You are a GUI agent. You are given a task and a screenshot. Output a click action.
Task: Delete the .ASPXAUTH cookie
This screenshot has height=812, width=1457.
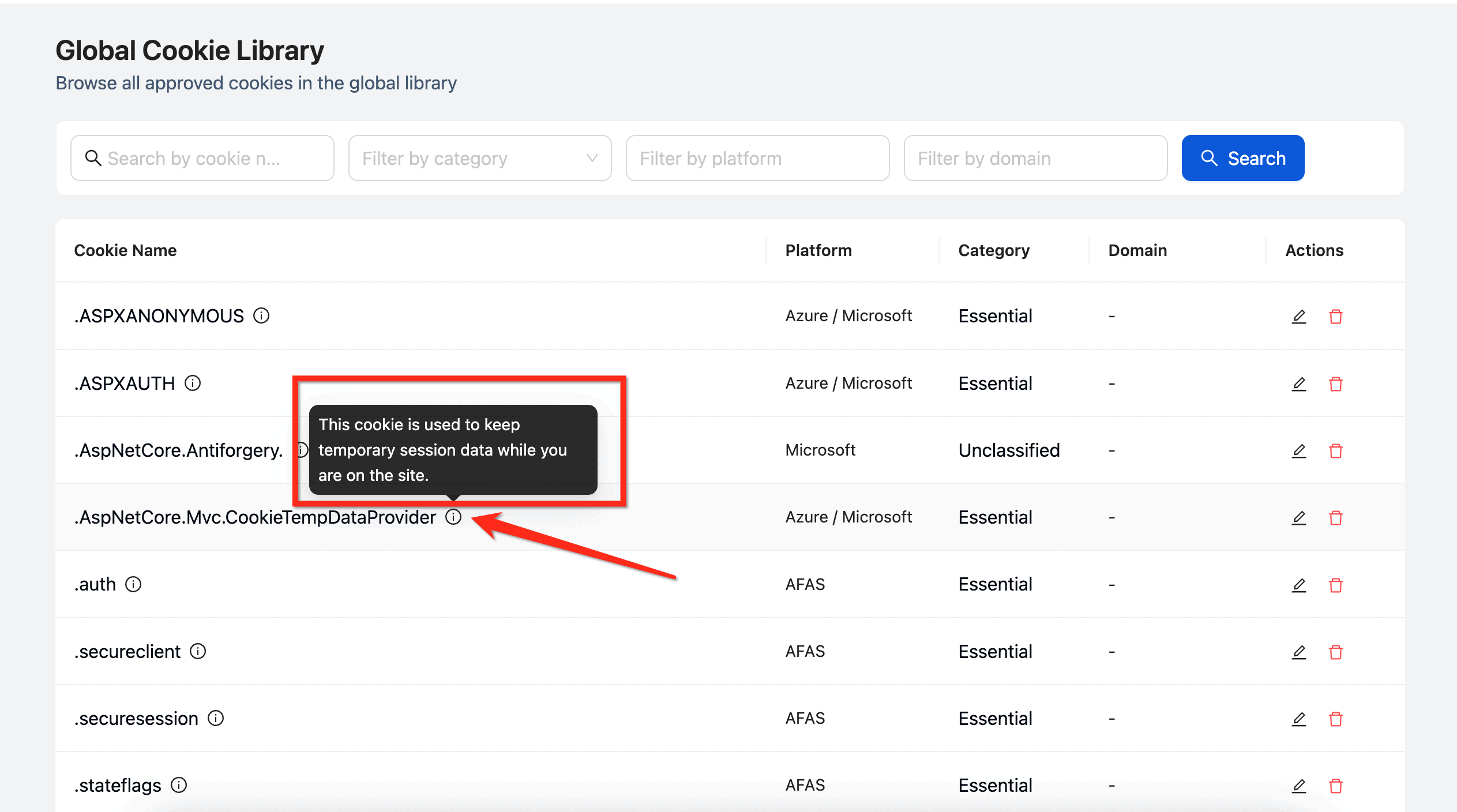[x=1335, y=384]
